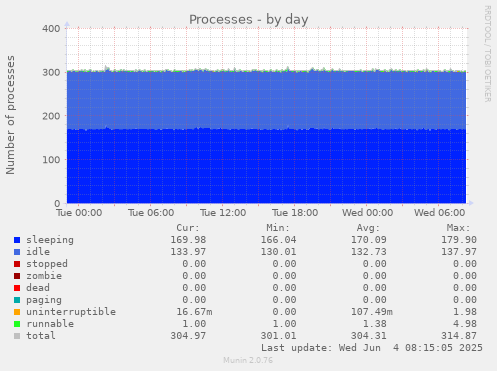Viewport: 497px width, 371px height.
Task: Click the stopped legend color swatch
Action: coord(17,264)
